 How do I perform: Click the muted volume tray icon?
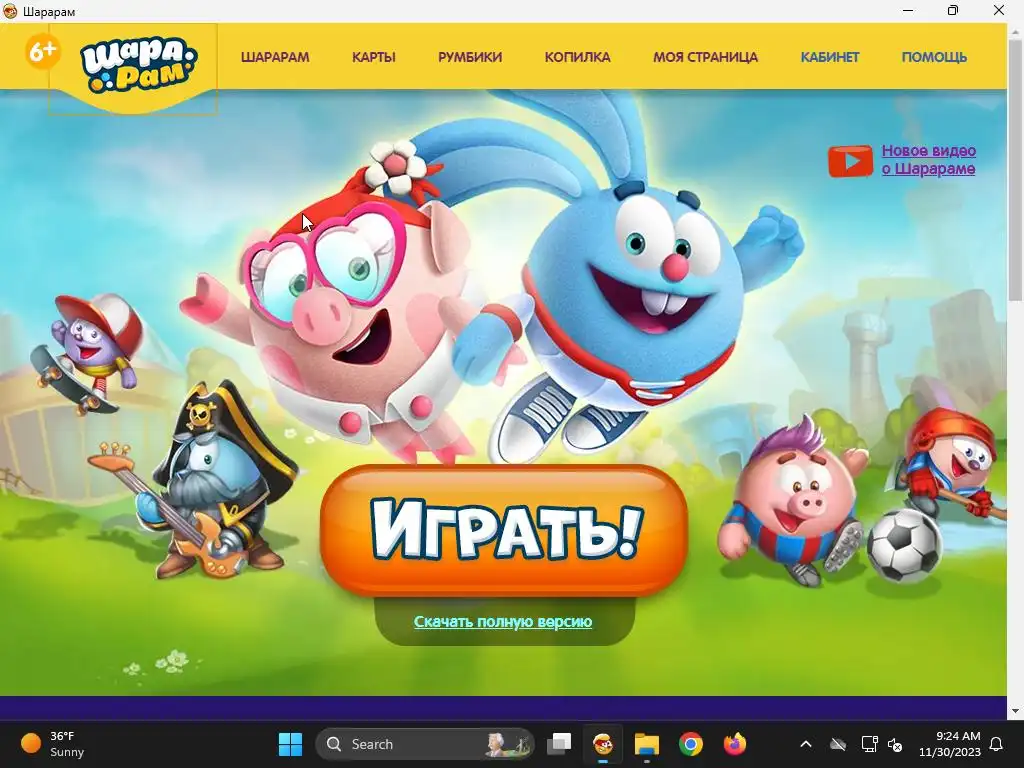coord(895,744)
